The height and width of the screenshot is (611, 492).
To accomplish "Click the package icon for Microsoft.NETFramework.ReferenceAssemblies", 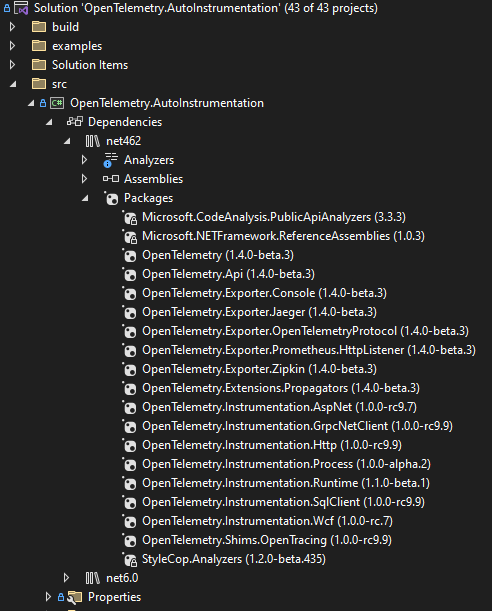I will (130, 237).
